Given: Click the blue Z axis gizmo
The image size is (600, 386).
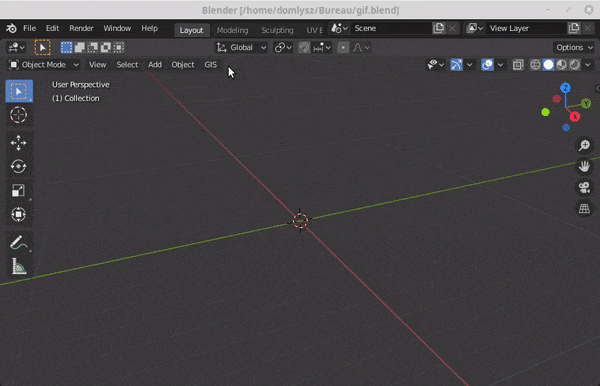Looking at the screenshot, I should pos(566,88).
